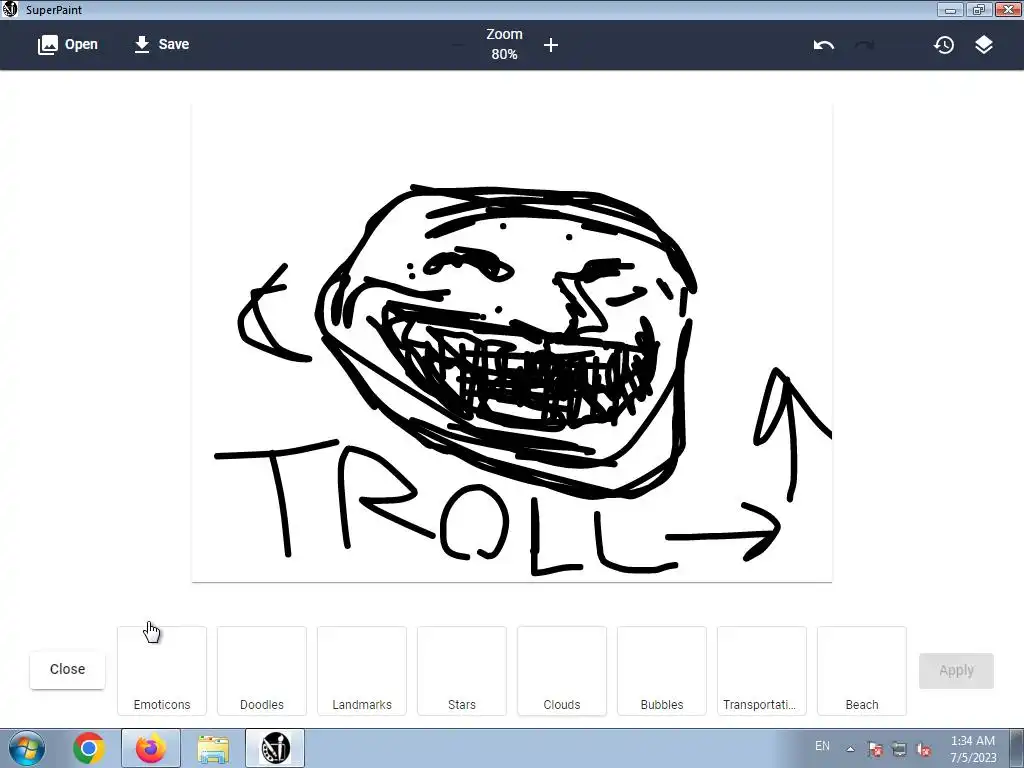The width and height of the screenshot is (1024, 768).
Task: Select the Doodles sticker category
Action: (262, 671)
